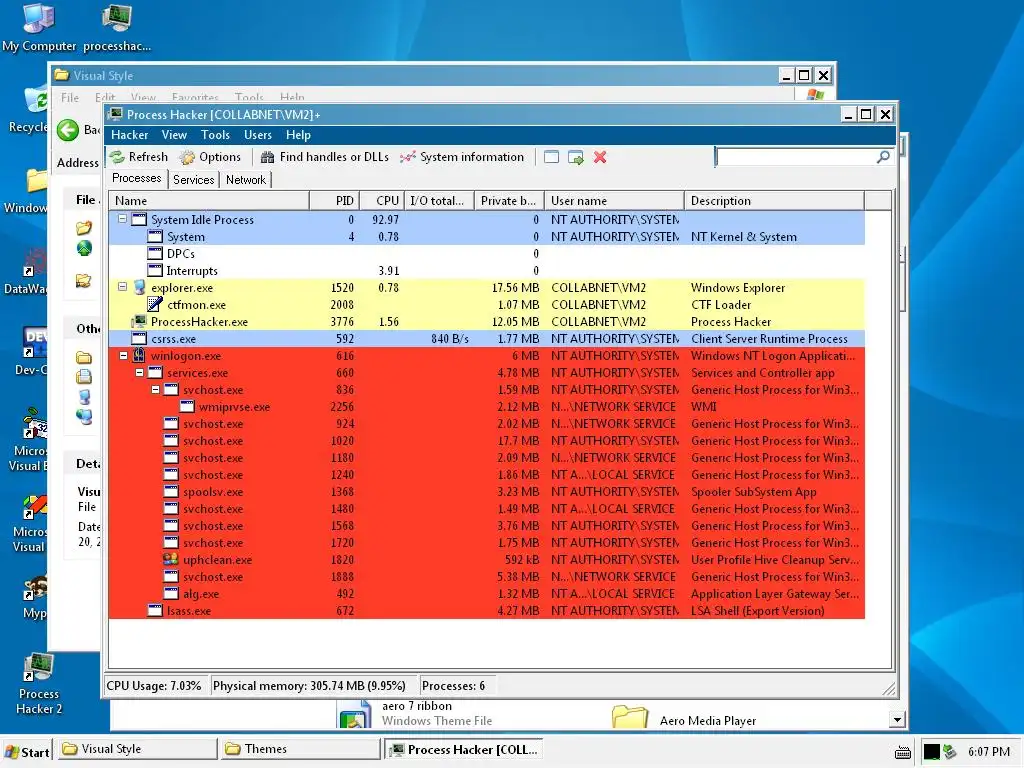Viewport: 1024px width, 768px height.
Task: Open the Users menu
Action: tap(258, 135)
